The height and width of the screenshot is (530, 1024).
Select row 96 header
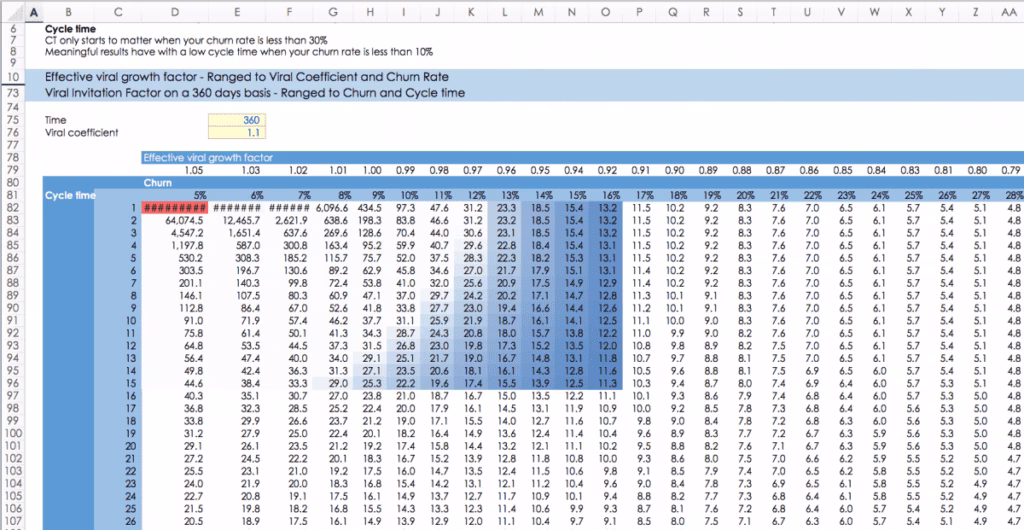pyautogui.click(x=12, y=383)
